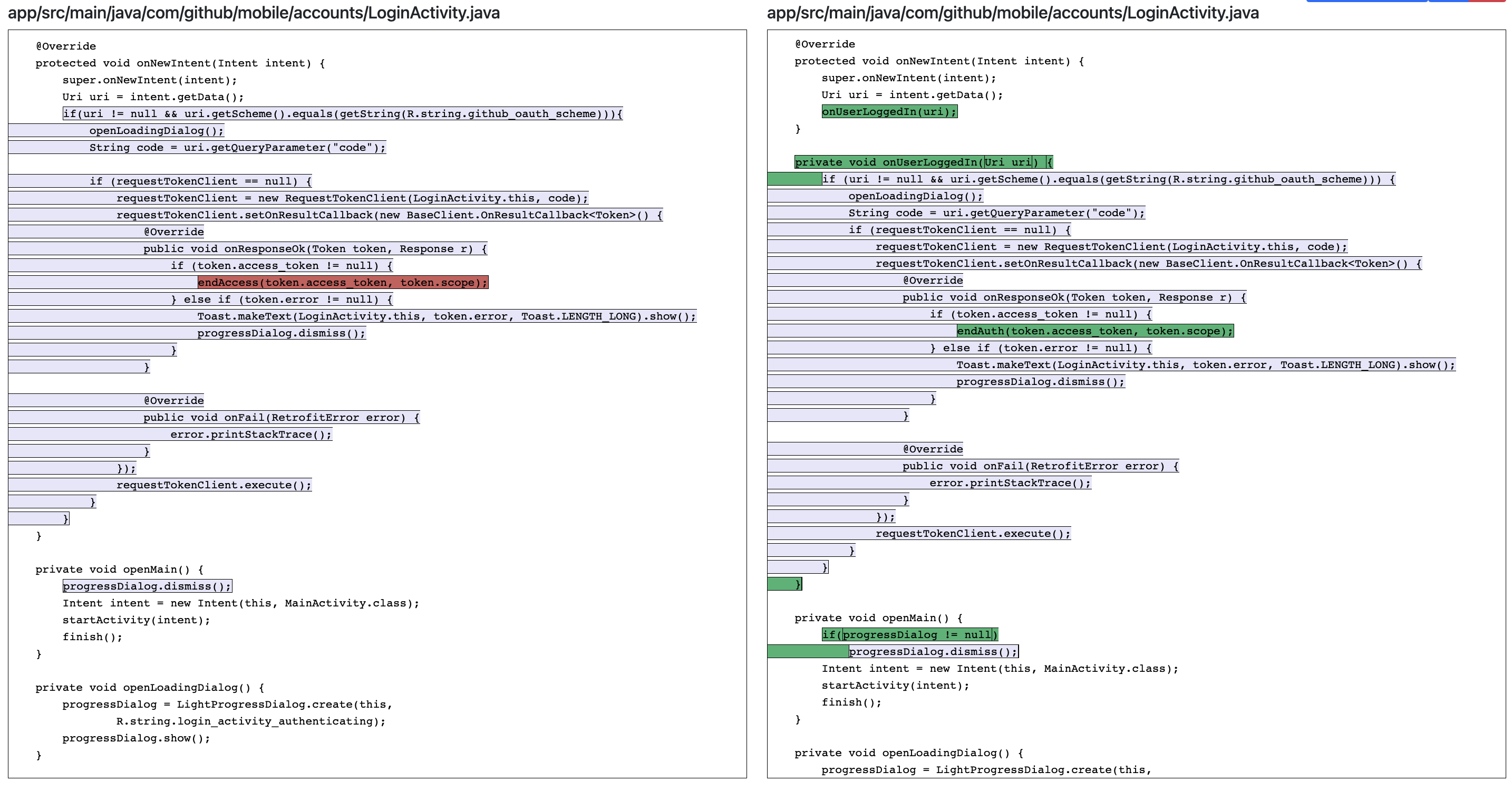Click 'protected void onNewIntent(Intent intent) {' in right pane
1512x791 pixels.
click(939, 61)
